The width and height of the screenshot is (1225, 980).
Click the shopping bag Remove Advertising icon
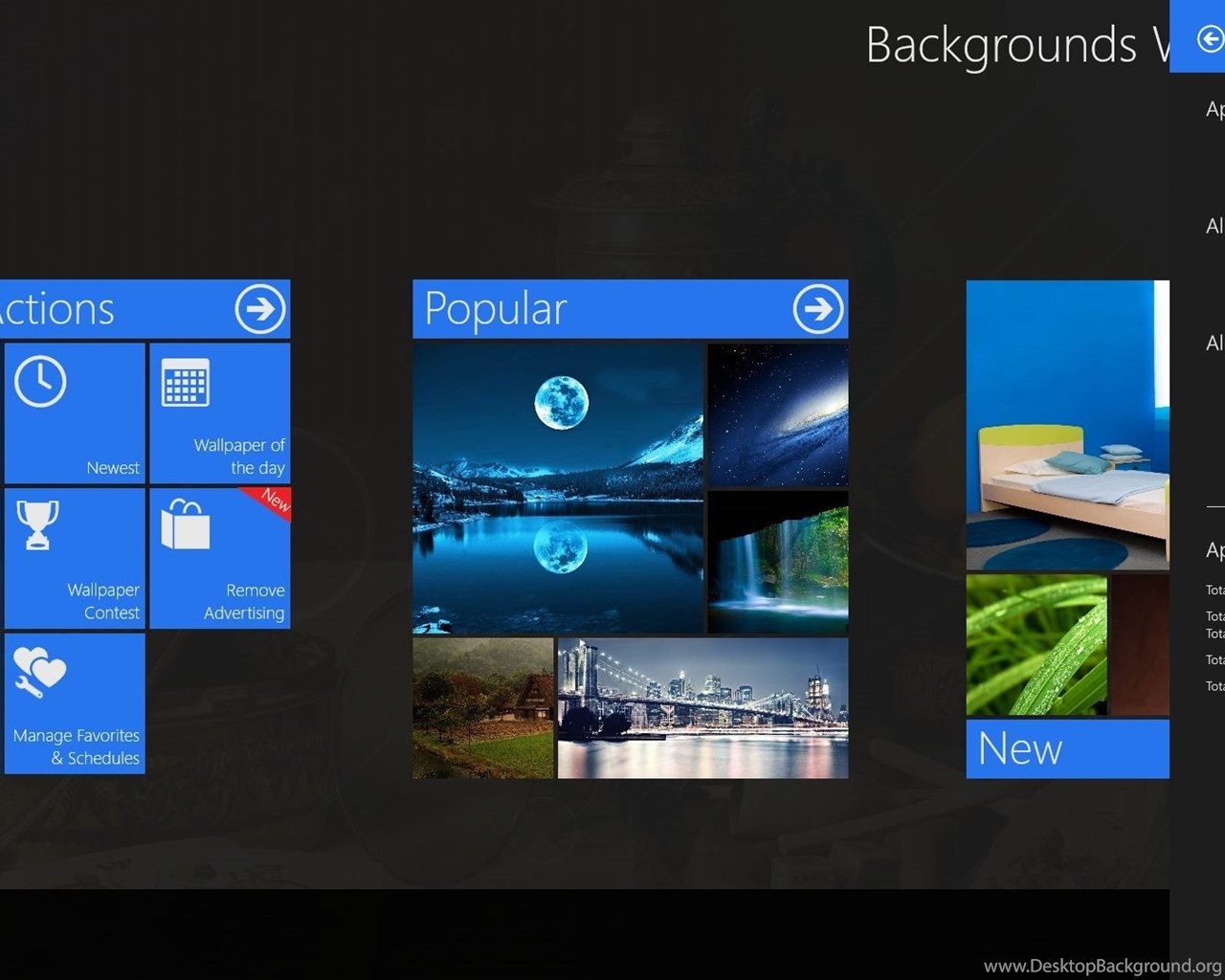(185, 523)
